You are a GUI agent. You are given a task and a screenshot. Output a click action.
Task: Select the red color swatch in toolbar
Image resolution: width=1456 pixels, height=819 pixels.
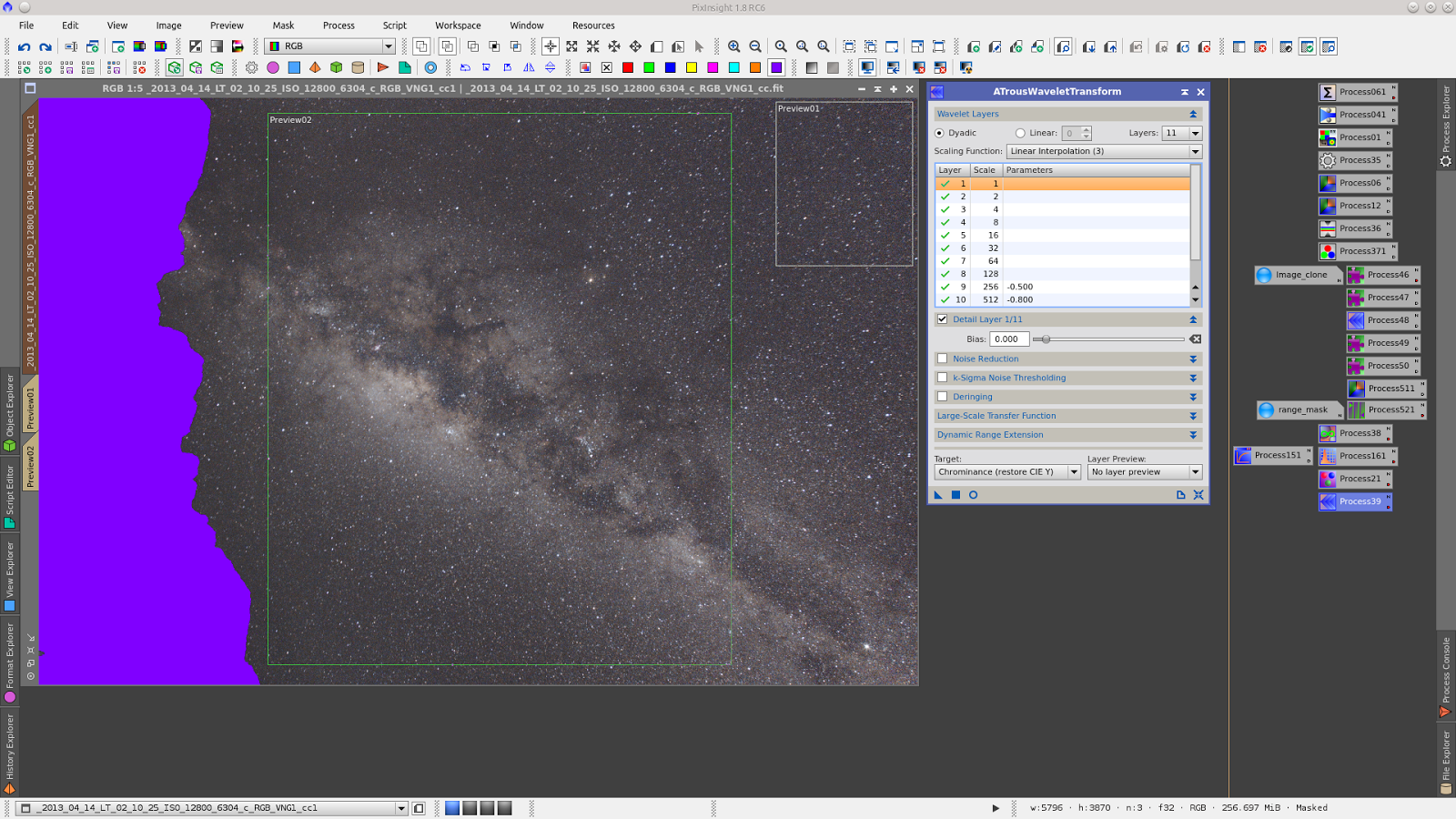click(x=628, y=67)
